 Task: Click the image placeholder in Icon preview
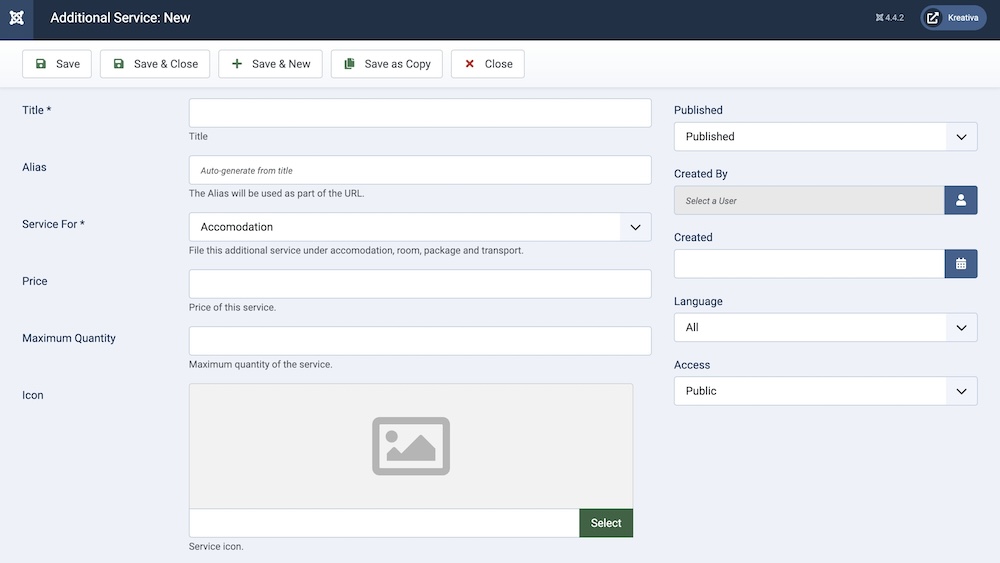point(411,446)
